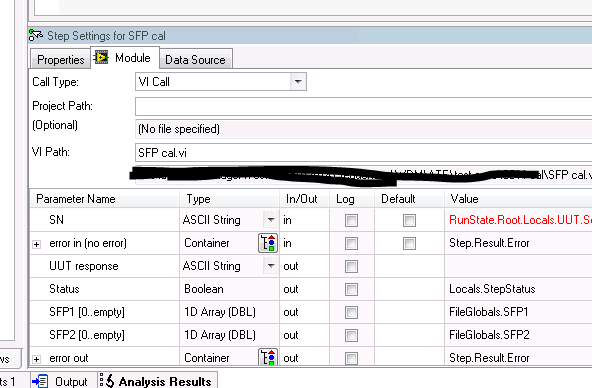Toggle Default checkbox for error in row
592x388 pixels.
pyautogui.click(x=409, y=243)
